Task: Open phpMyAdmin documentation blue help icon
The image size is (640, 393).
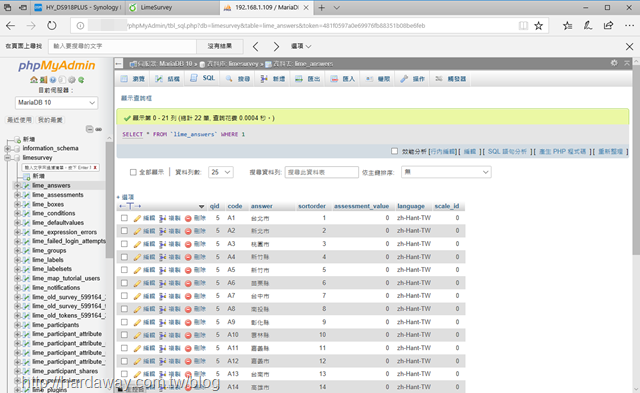Action: tap(53, 80)
